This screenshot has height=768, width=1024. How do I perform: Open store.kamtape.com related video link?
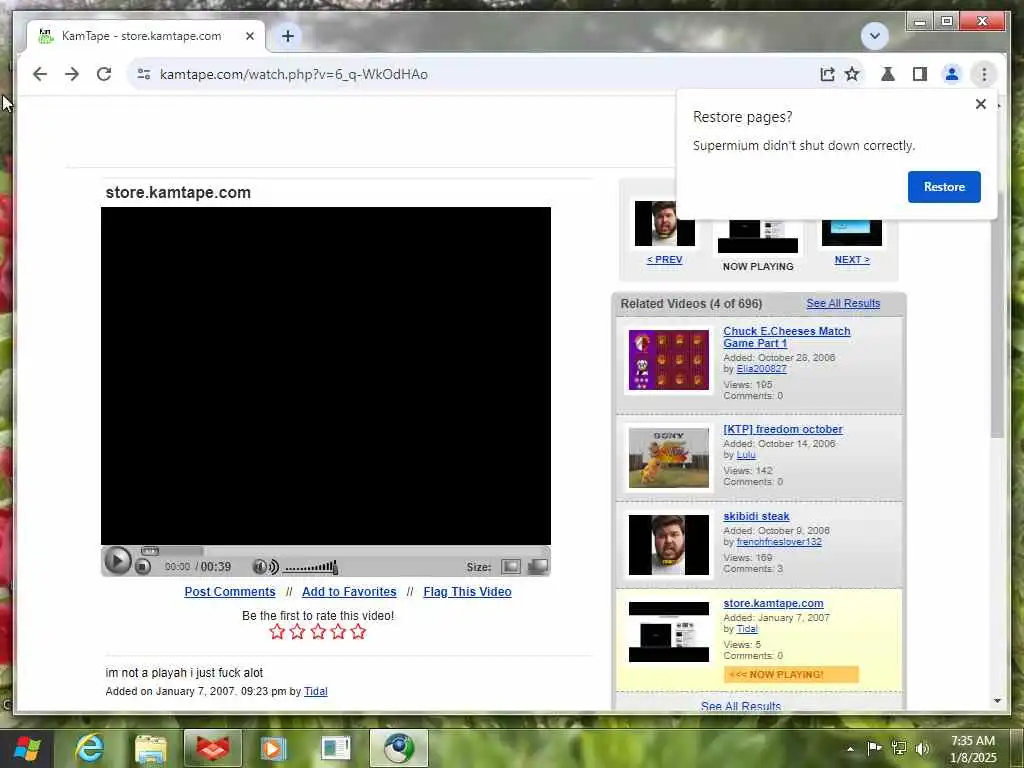click(773, 603)
